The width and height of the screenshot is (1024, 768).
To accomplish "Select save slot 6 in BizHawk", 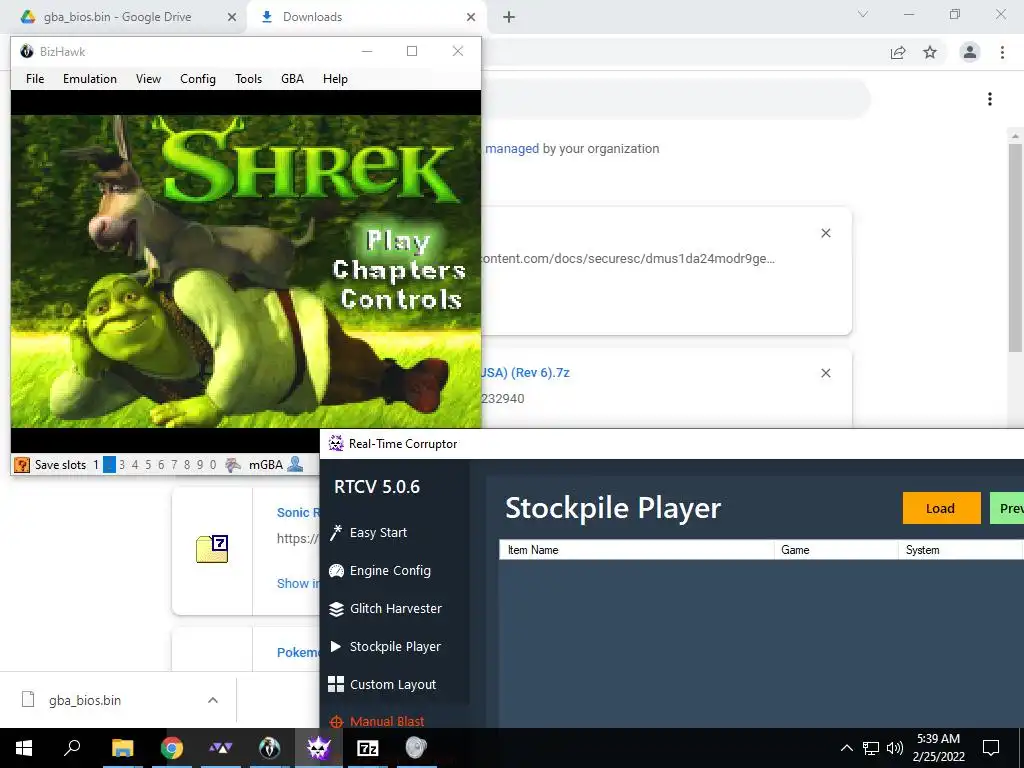I will pyautogui.click(x=161, y=465).
